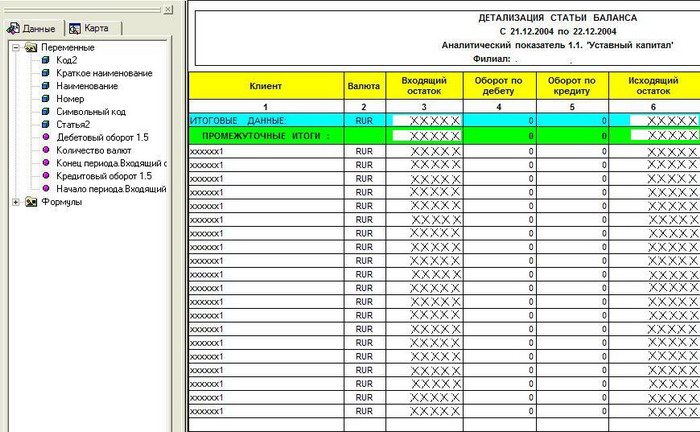The image size is (700, 432).
Task: Click credit turnover 0 in ПРОМЕЖУТОЧНЫЕ ИТОГИ row
Action: [x=604, y=136]
